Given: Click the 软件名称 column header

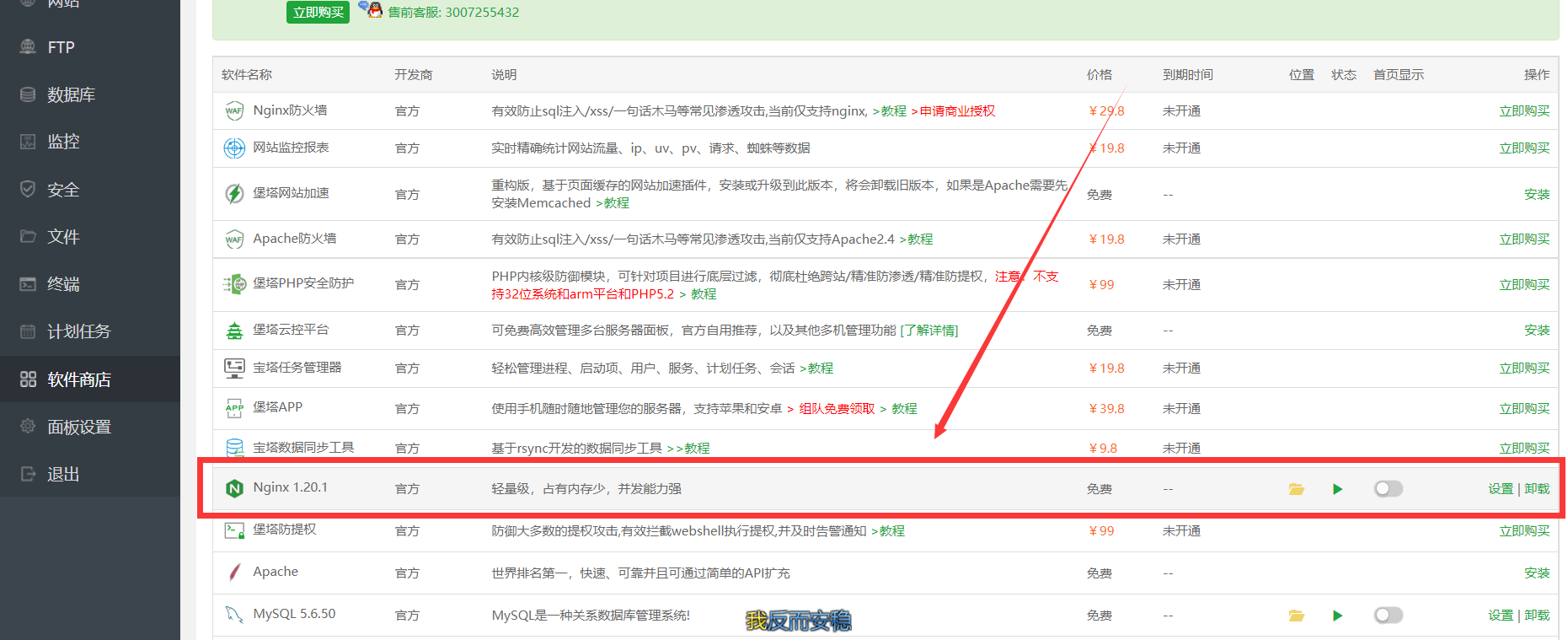Looking at the screenshot, I should point(247,75).
